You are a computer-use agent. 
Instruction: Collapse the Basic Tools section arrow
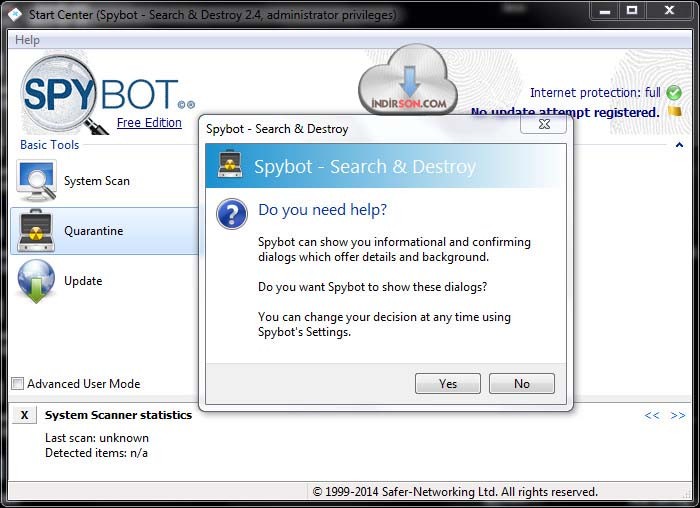679,145
